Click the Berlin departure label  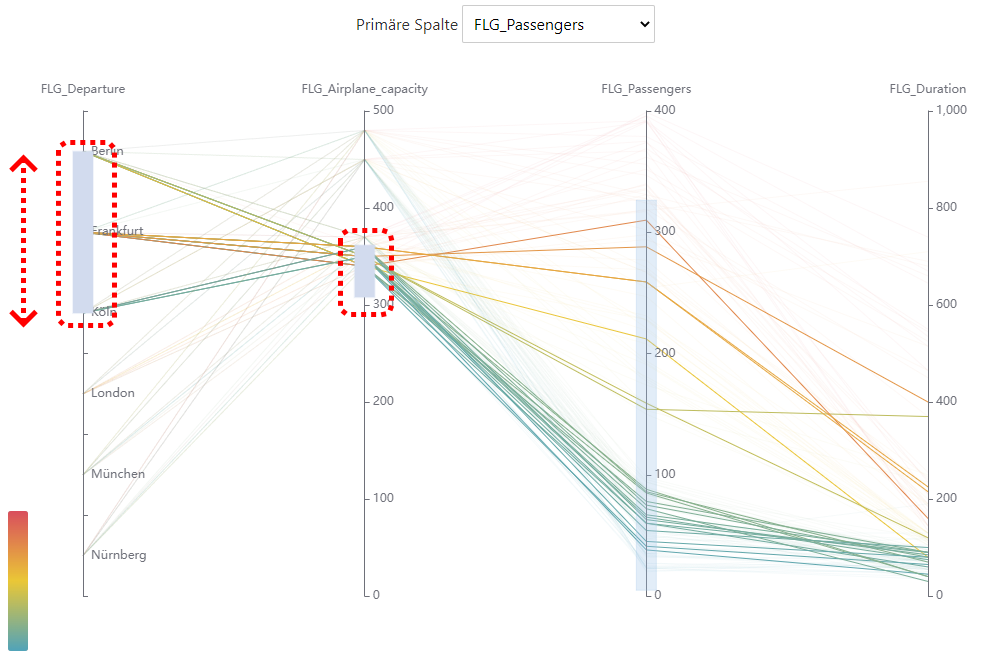[108, 151]
